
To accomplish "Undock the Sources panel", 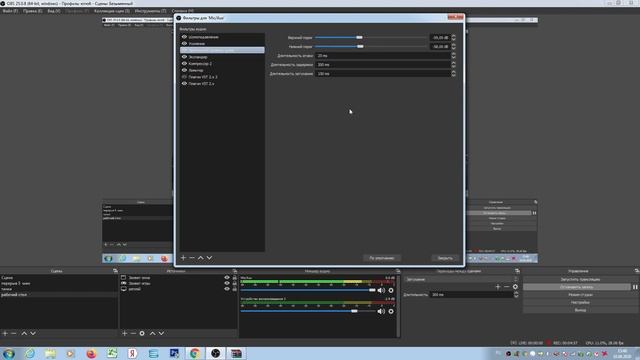I will pyautogui.click(x=235, y=271).
